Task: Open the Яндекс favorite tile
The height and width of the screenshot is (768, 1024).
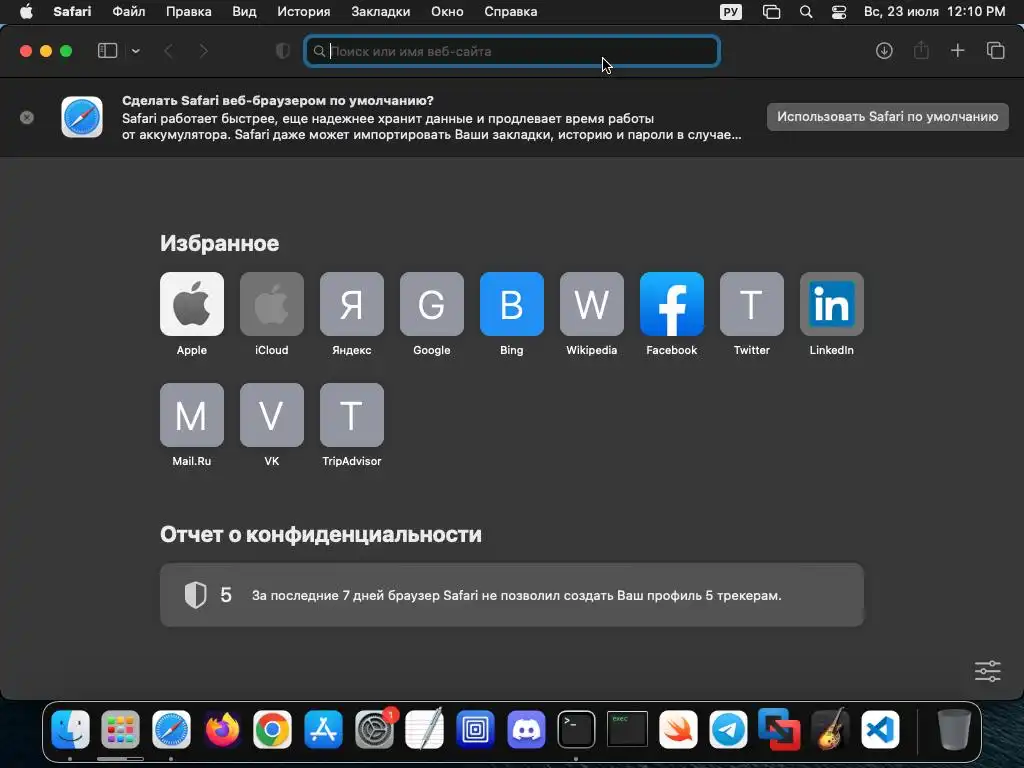Action: click(351, 304)
